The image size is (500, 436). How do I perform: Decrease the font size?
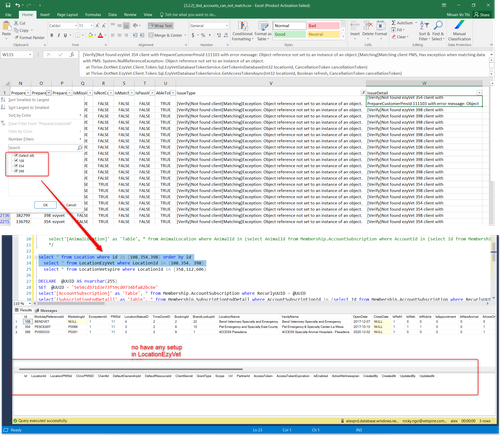point(104,25)
